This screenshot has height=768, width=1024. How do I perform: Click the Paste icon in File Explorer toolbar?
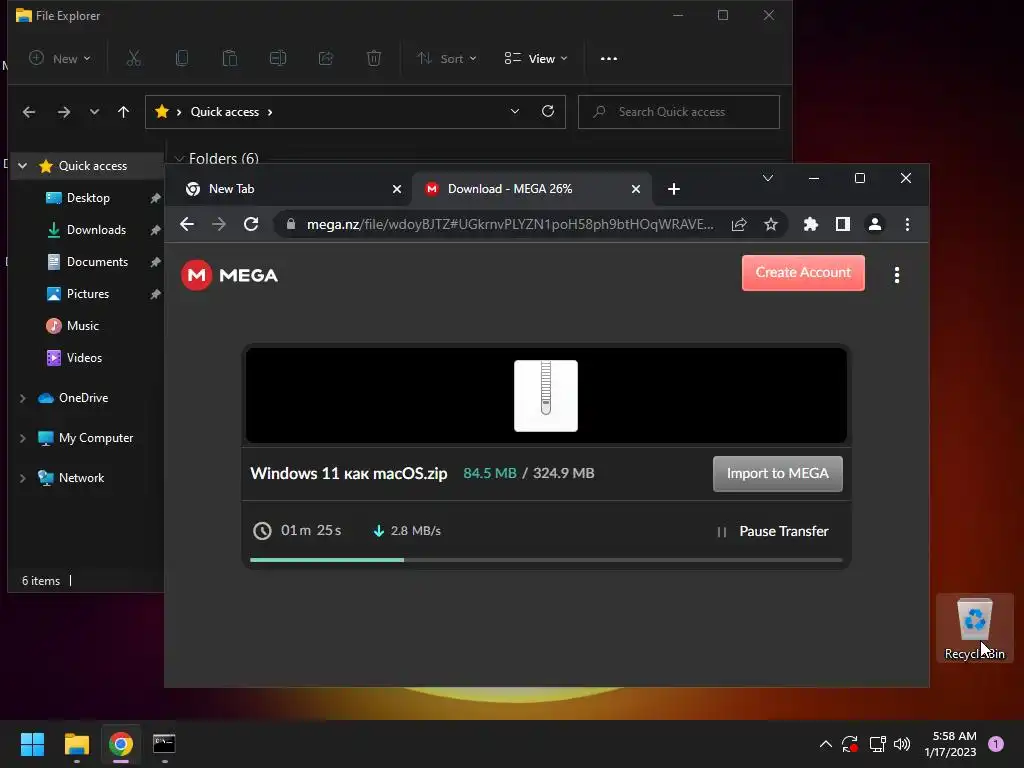pos(230,59)
